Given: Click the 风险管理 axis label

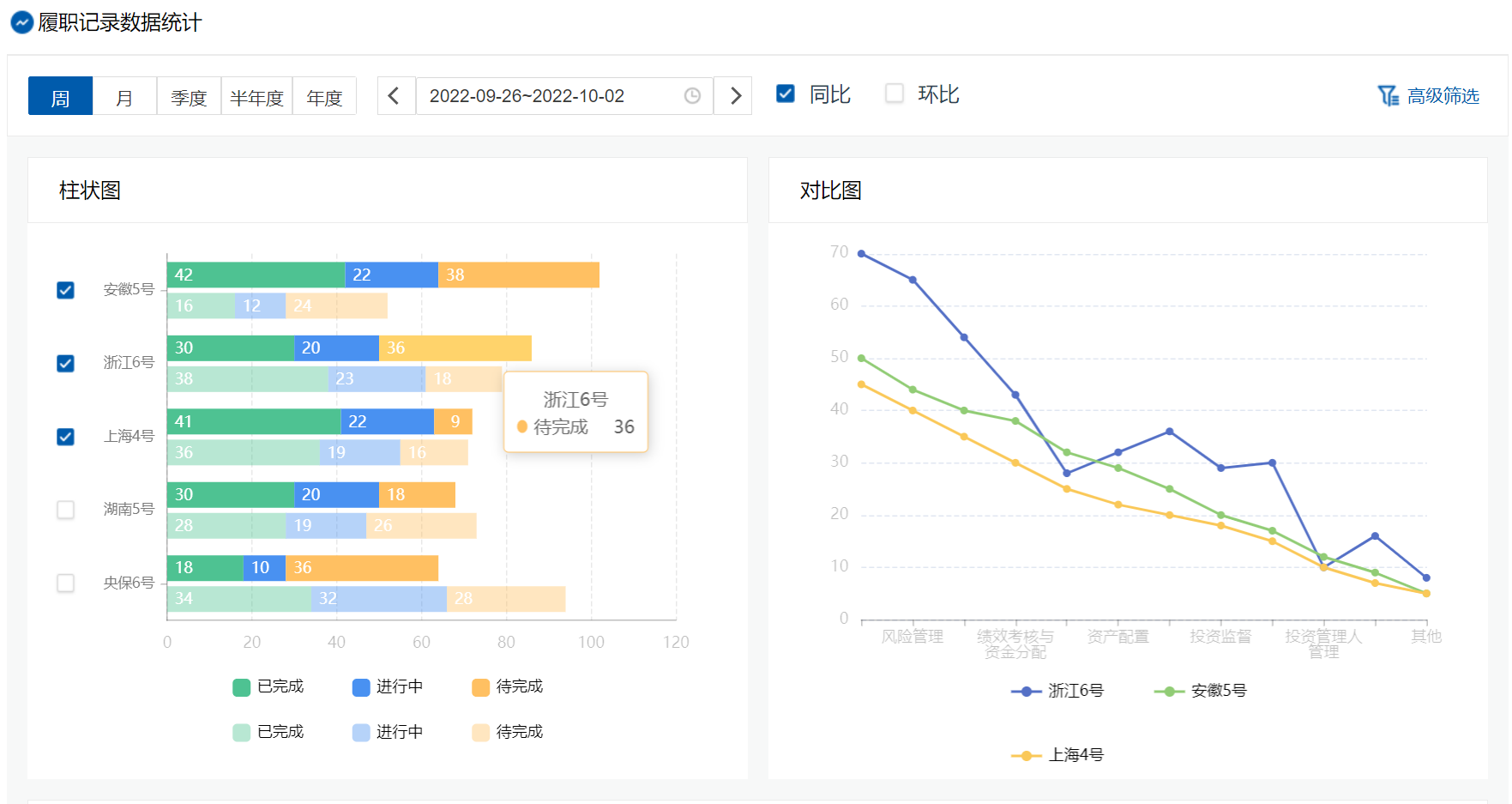Looking at the screenshot, I should point(913,637).
